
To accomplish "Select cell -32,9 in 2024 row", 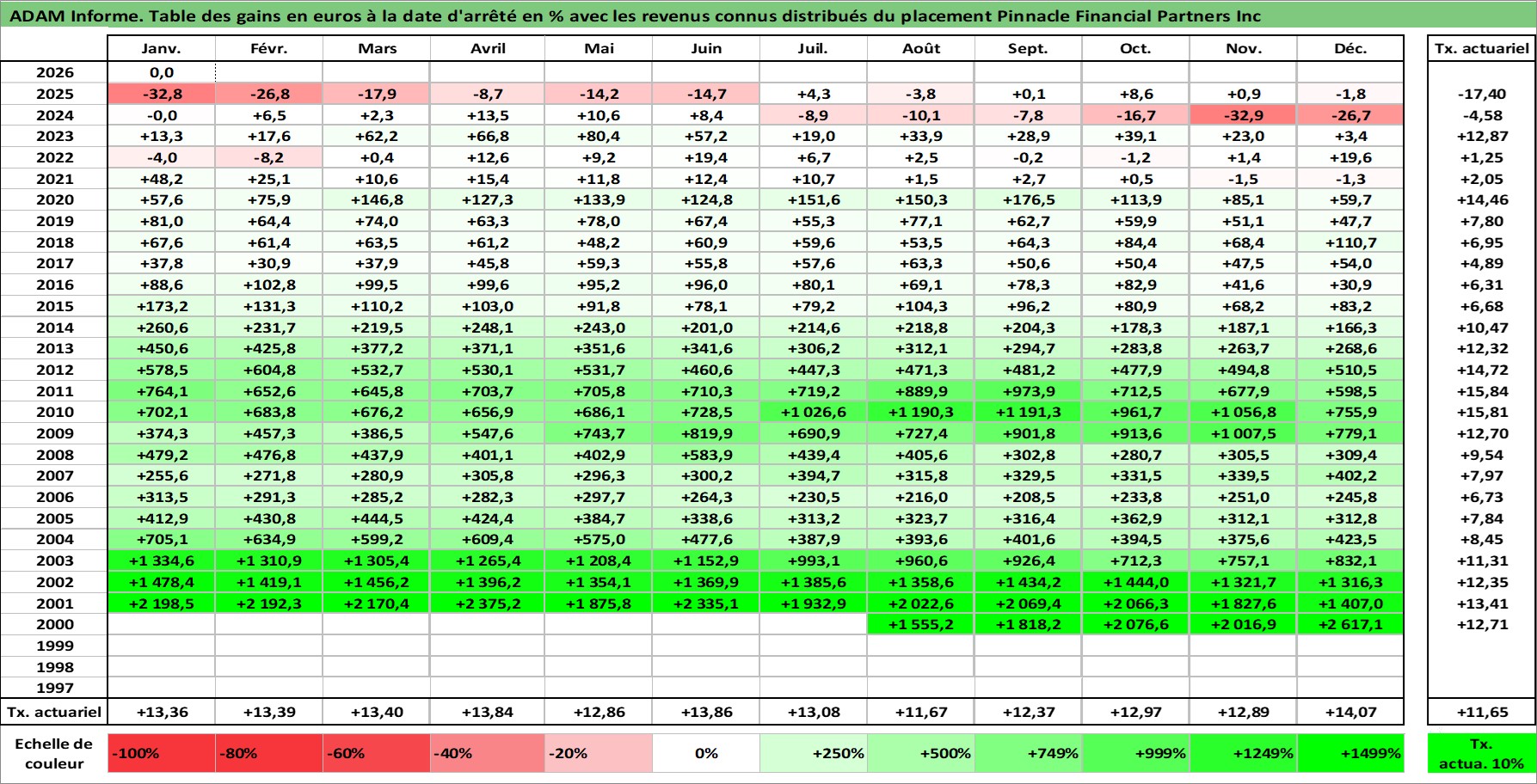I will coord(1244,115).
